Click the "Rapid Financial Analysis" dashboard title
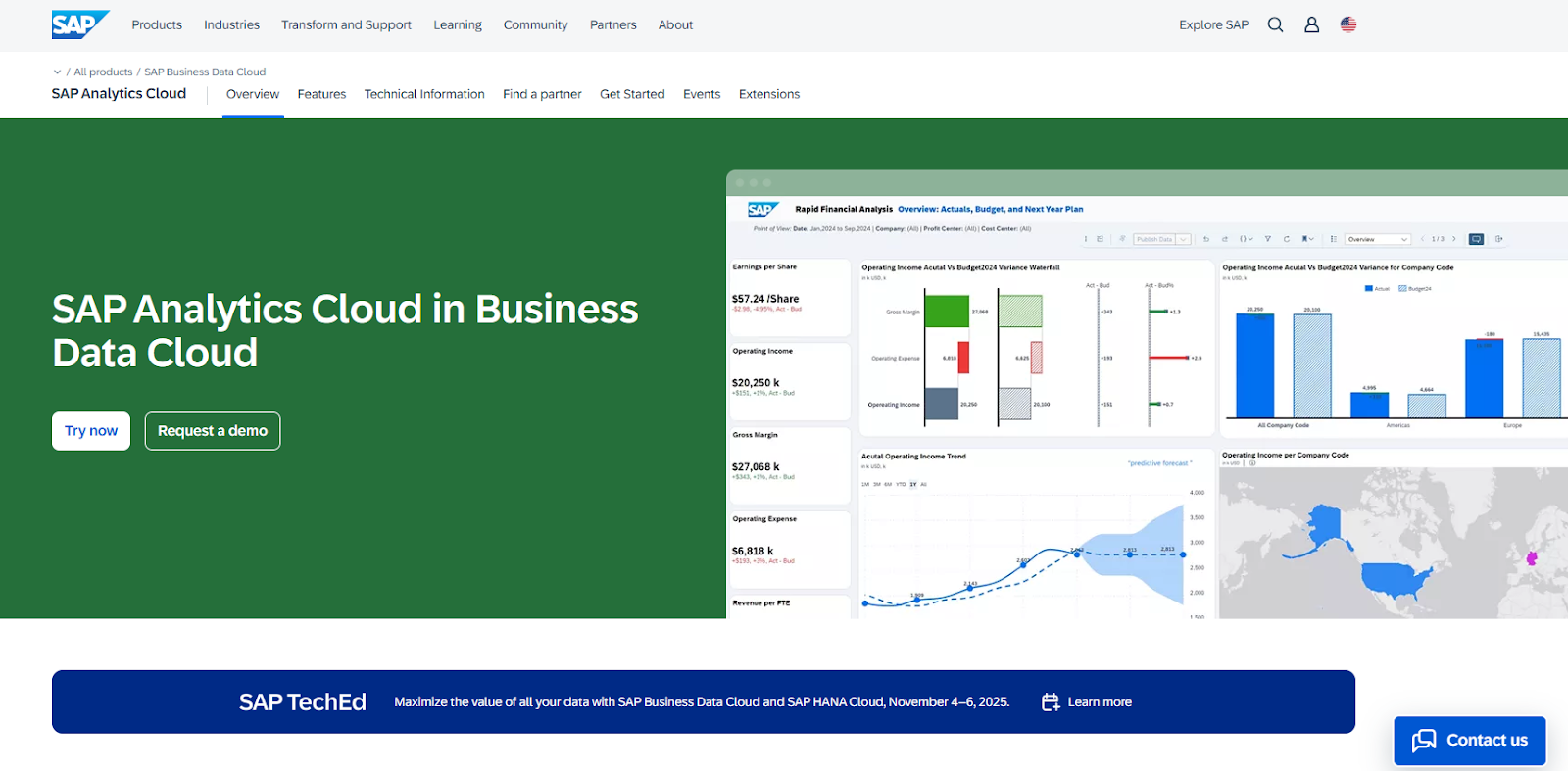This screenshot has width=1568, height=771. [x=844, y=209]
